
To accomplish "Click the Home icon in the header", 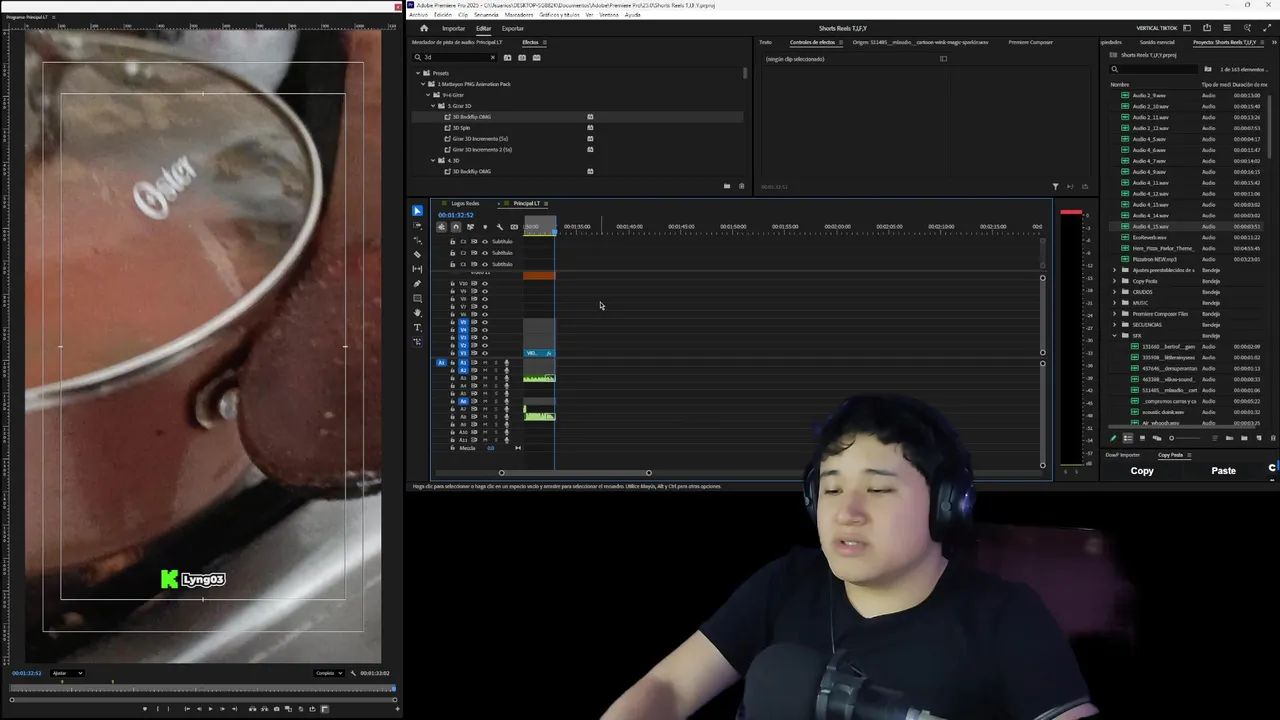I will click(x=424, y=28).
